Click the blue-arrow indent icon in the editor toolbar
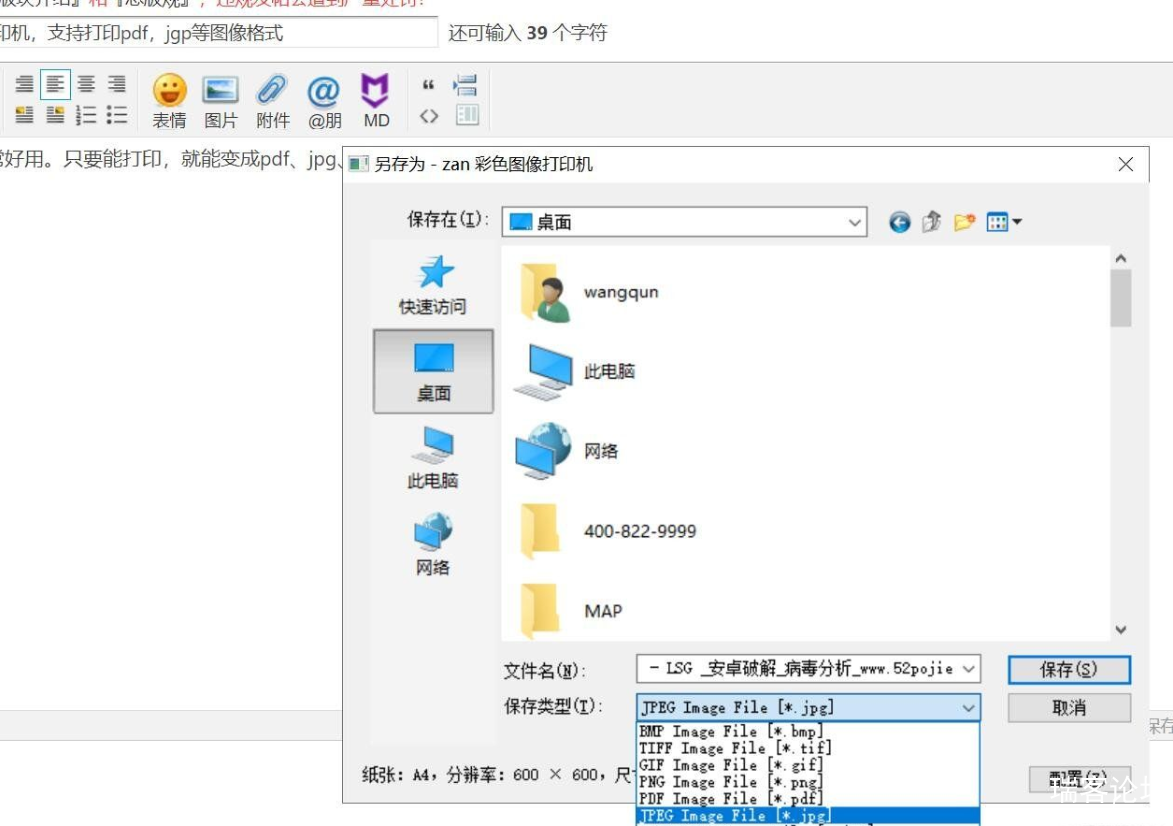The height and width of the screenshot is (826, 1173). (465, 85)
